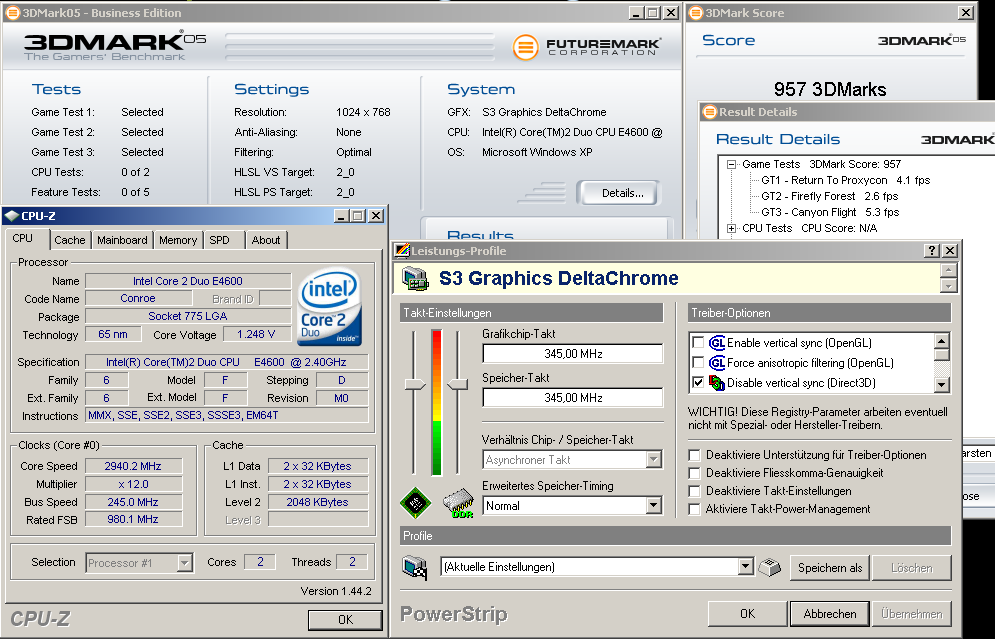Image resolution: width=995 pixels, height=639 pixels.
Task: Switch to the Cache tab in CPU-Z
Action: 70,240
